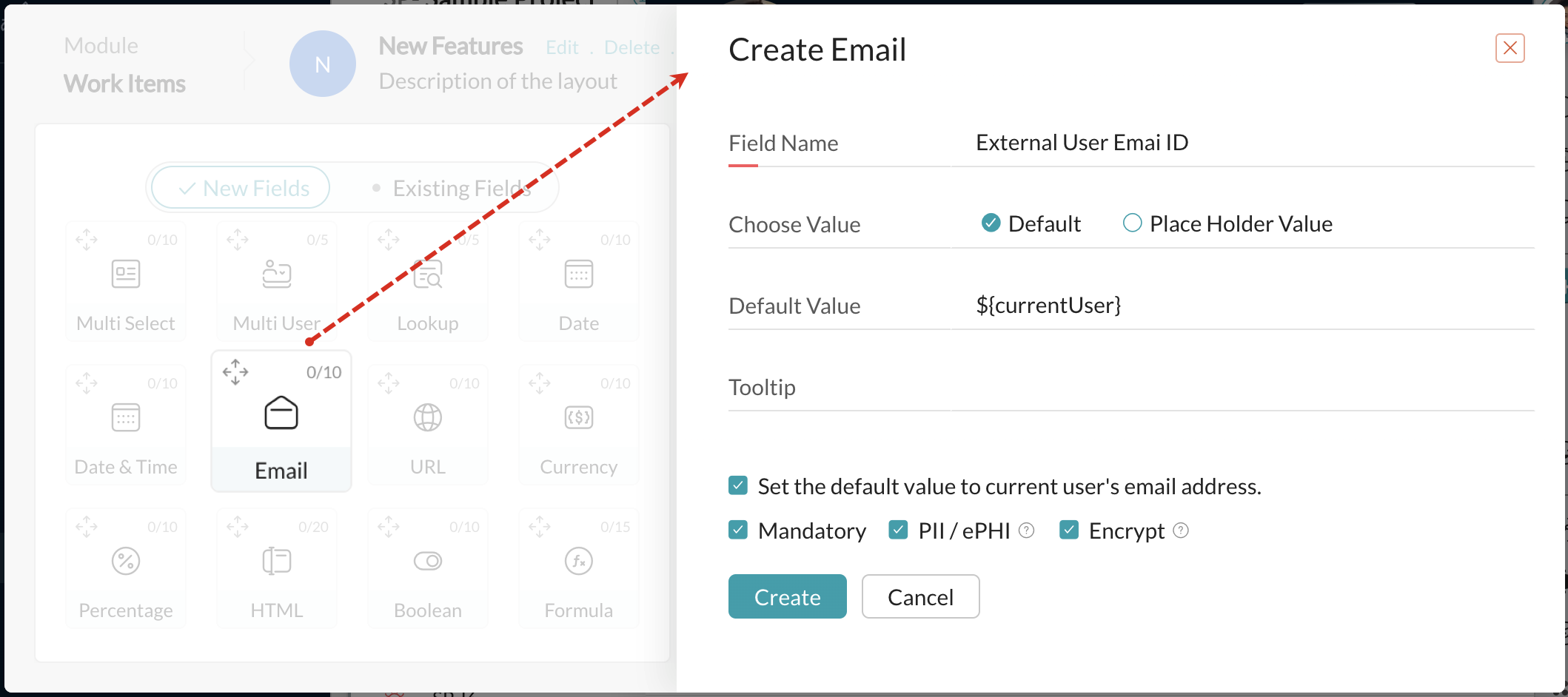Toggle the Mandatory checkbox
1568x697 pixels.
tap(738, 530)
